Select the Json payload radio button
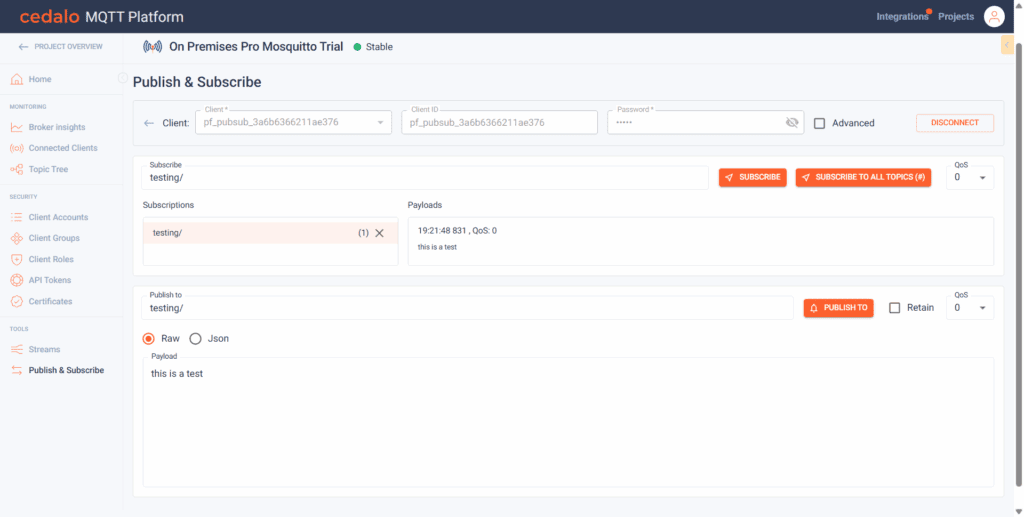The height and width of the screenshot is (517, 1024). (196, 338)
